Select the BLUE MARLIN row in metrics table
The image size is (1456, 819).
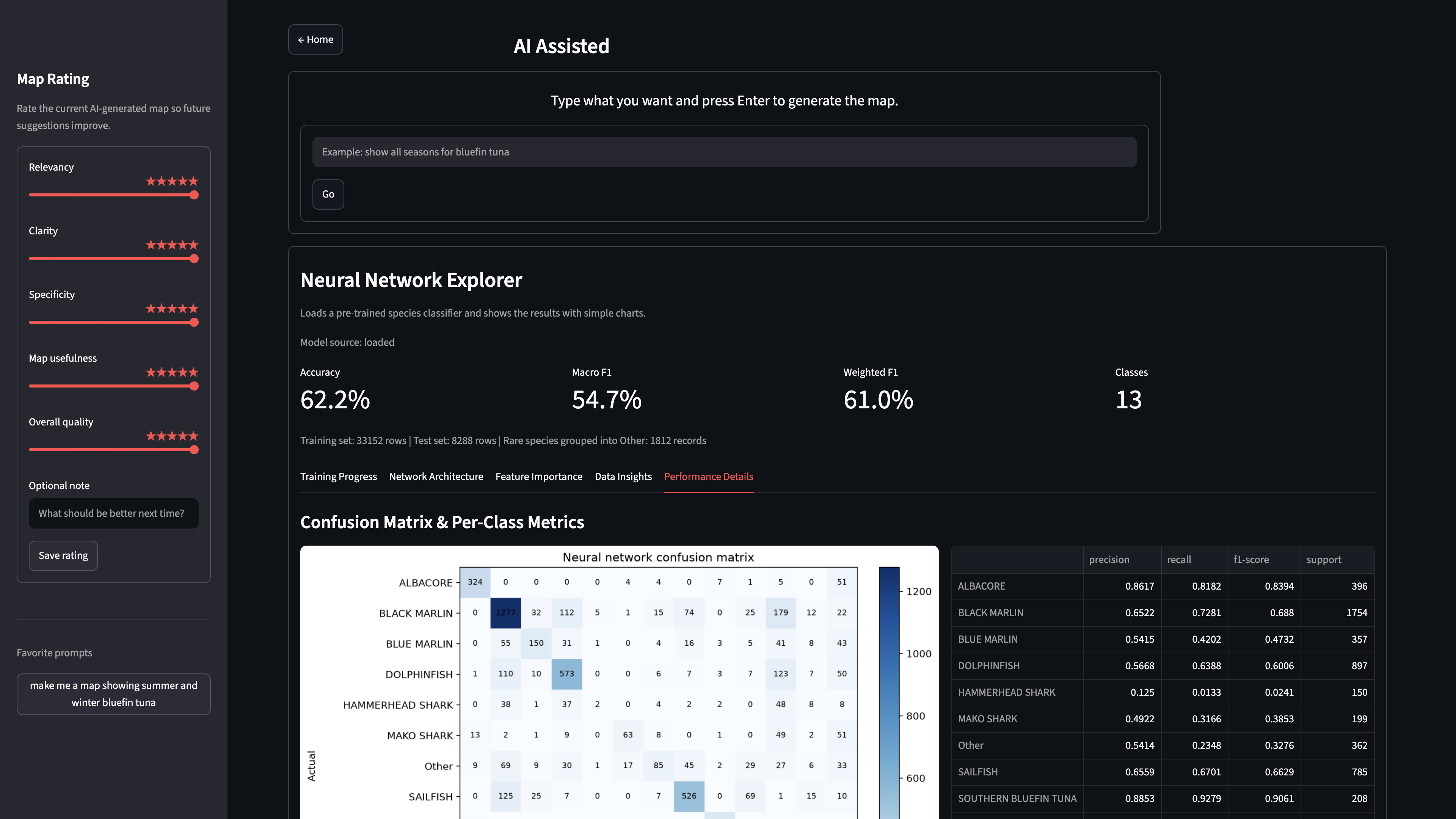click(1163, 639)
